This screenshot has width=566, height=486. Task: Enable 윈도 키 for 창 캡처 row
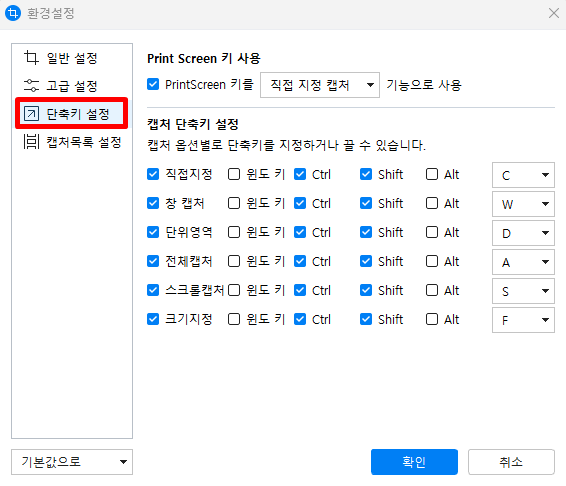(234, 203)
